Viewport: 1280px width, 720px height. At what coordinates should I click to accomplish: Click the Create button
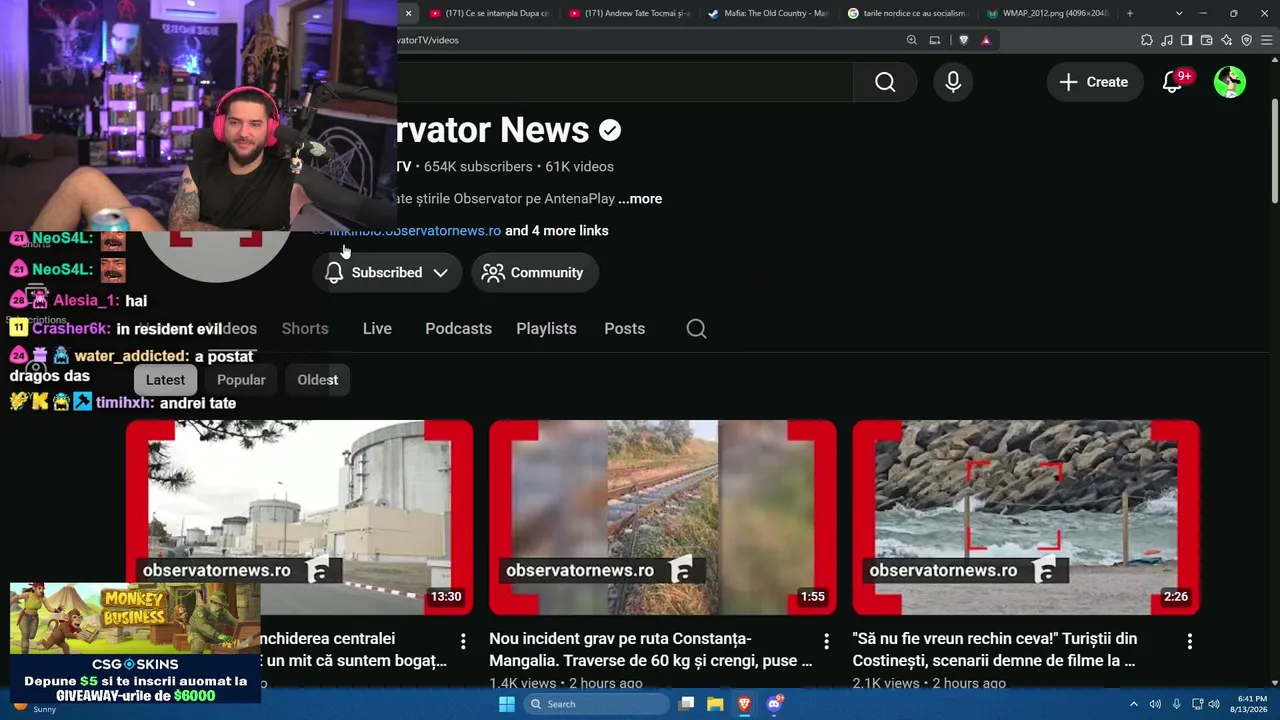point(1094,82)
